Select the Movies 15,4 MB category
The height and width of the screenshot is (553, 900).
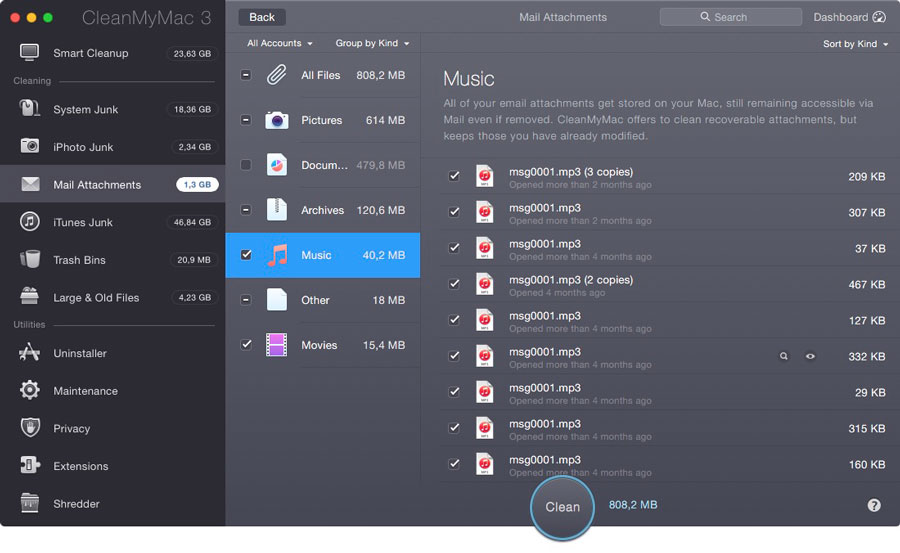pos(323,345)
